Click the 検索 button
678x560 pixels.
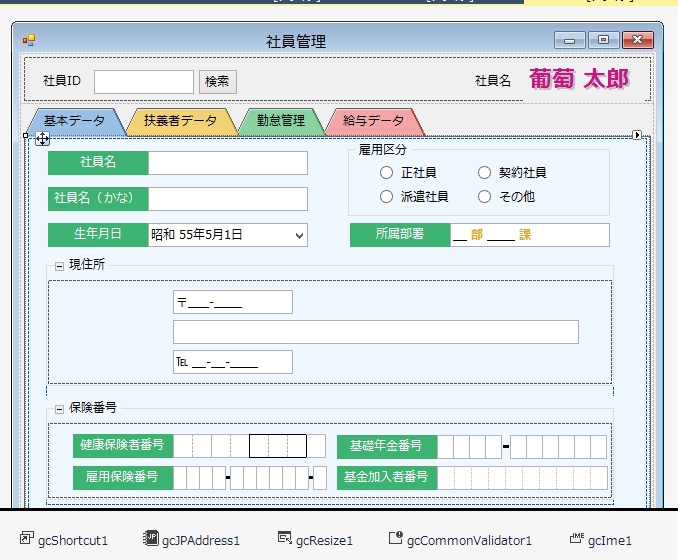pyautogui.click(x=218, y=82)
